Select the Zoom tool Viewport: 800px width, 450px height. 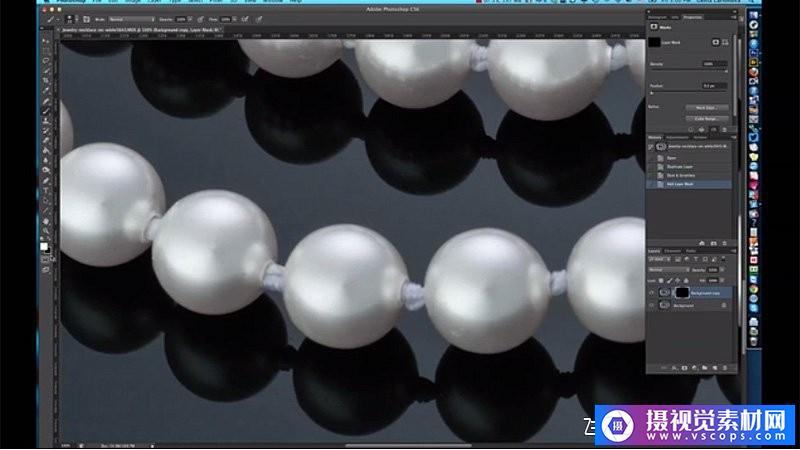click(46, 231)
